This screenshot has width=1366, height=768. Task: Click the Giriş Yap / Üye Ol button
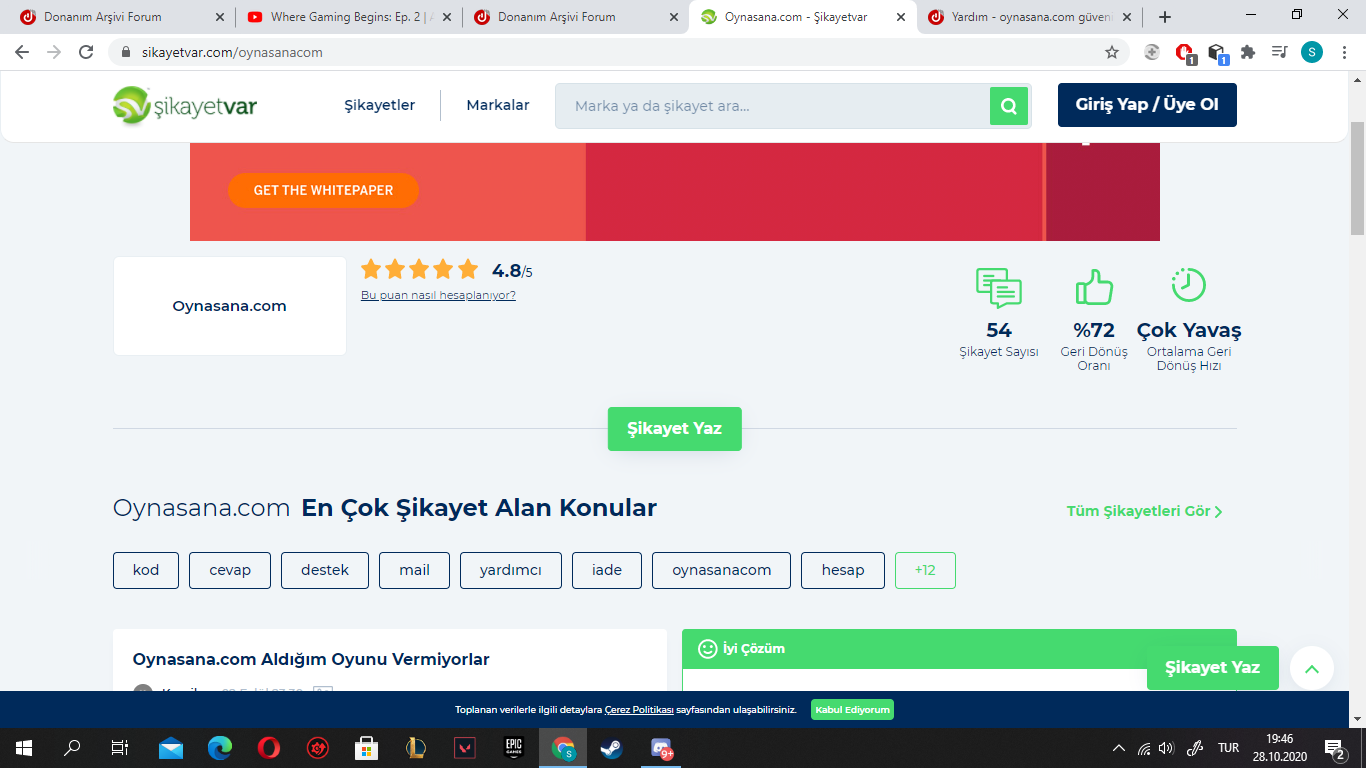1147,105
